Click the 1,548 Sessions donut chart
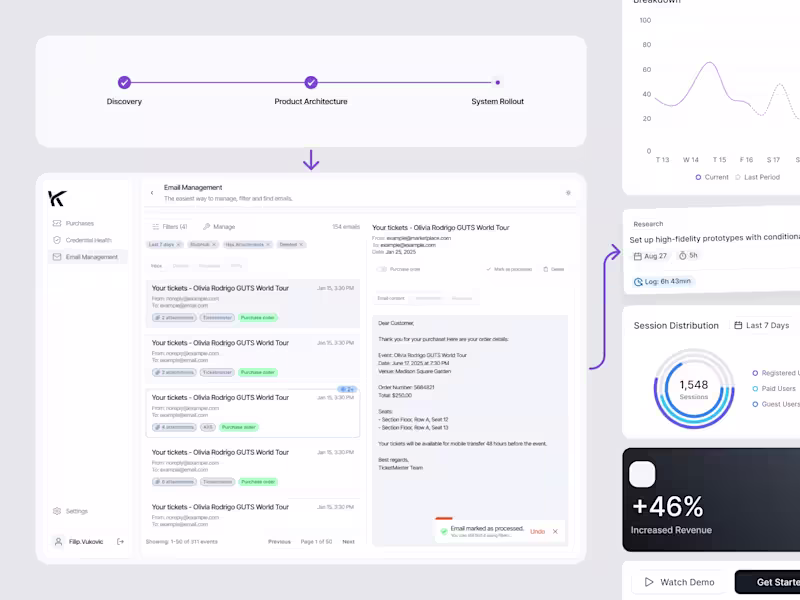This screenshot has height=600, width=800. tap(694, 389)
